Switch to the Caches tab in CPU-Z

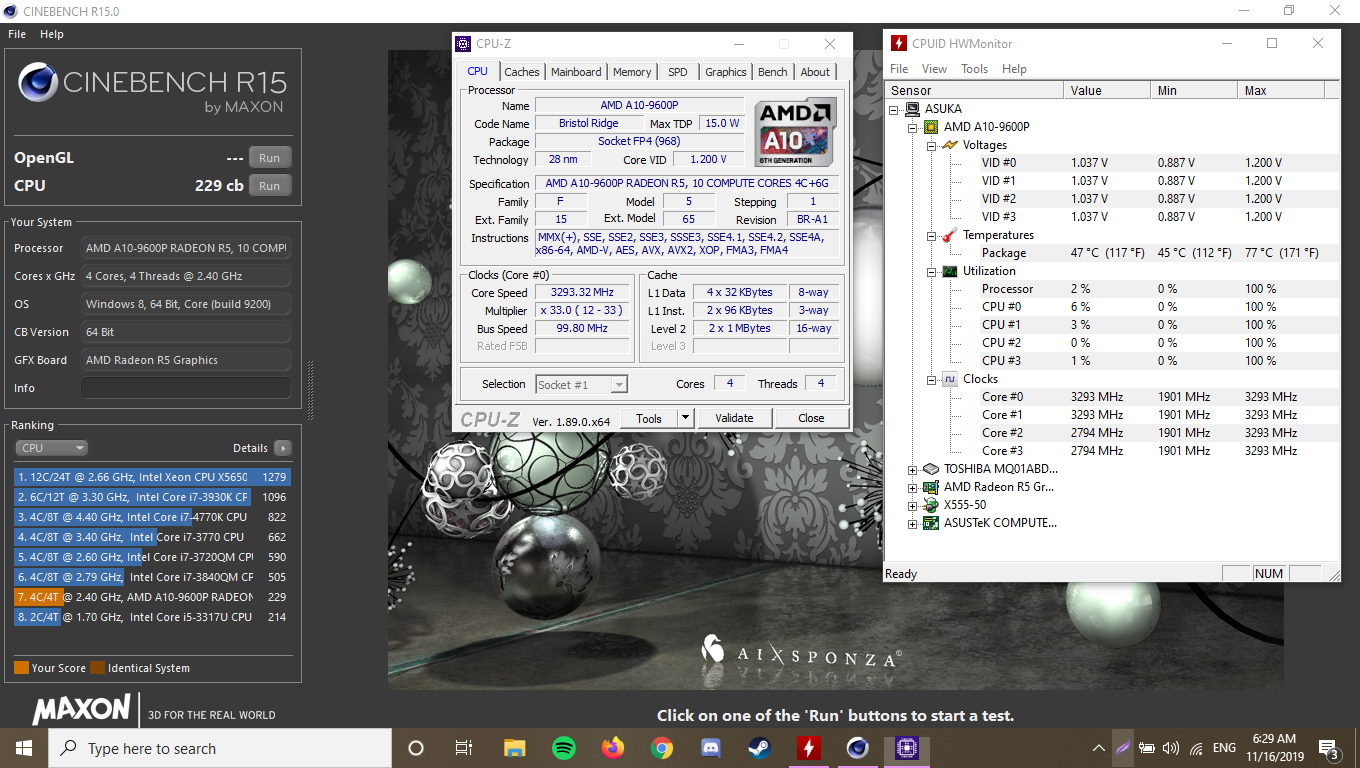coord(522,72)
